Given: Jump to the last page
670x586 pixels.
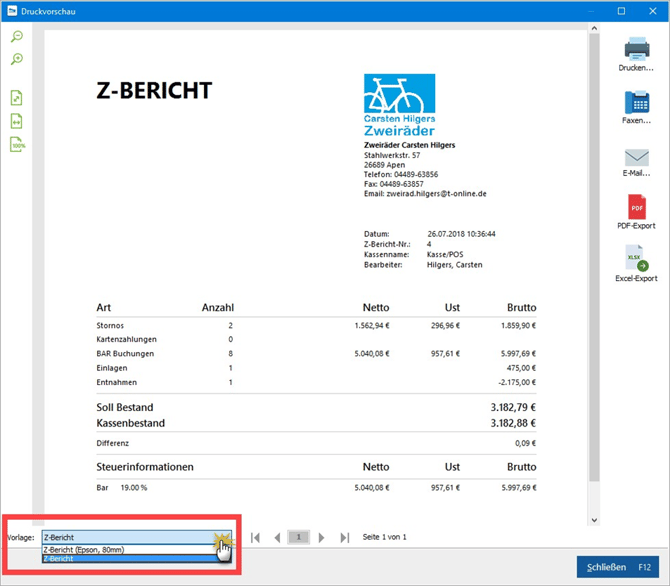Looking at the screenshot, I should 344,538.
